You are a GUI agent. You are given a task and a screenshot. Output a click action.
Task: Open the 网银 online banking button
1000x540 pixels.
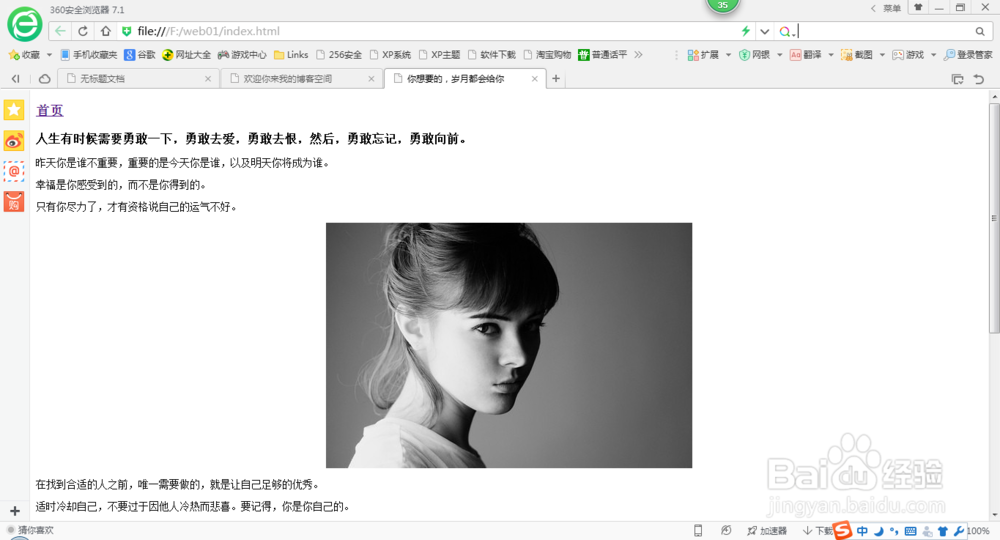[x=754, y=55]
